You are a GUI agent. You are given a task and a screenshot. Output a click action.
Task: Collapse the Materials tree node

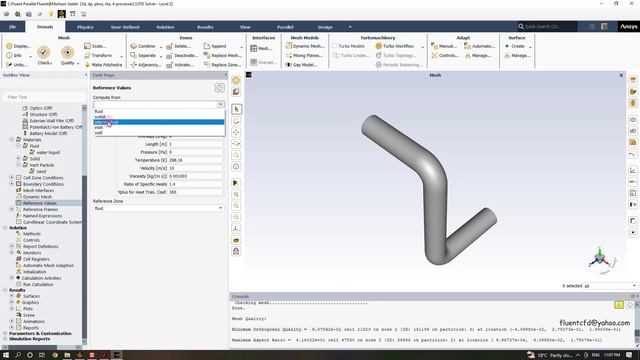(x=12, y=140)
